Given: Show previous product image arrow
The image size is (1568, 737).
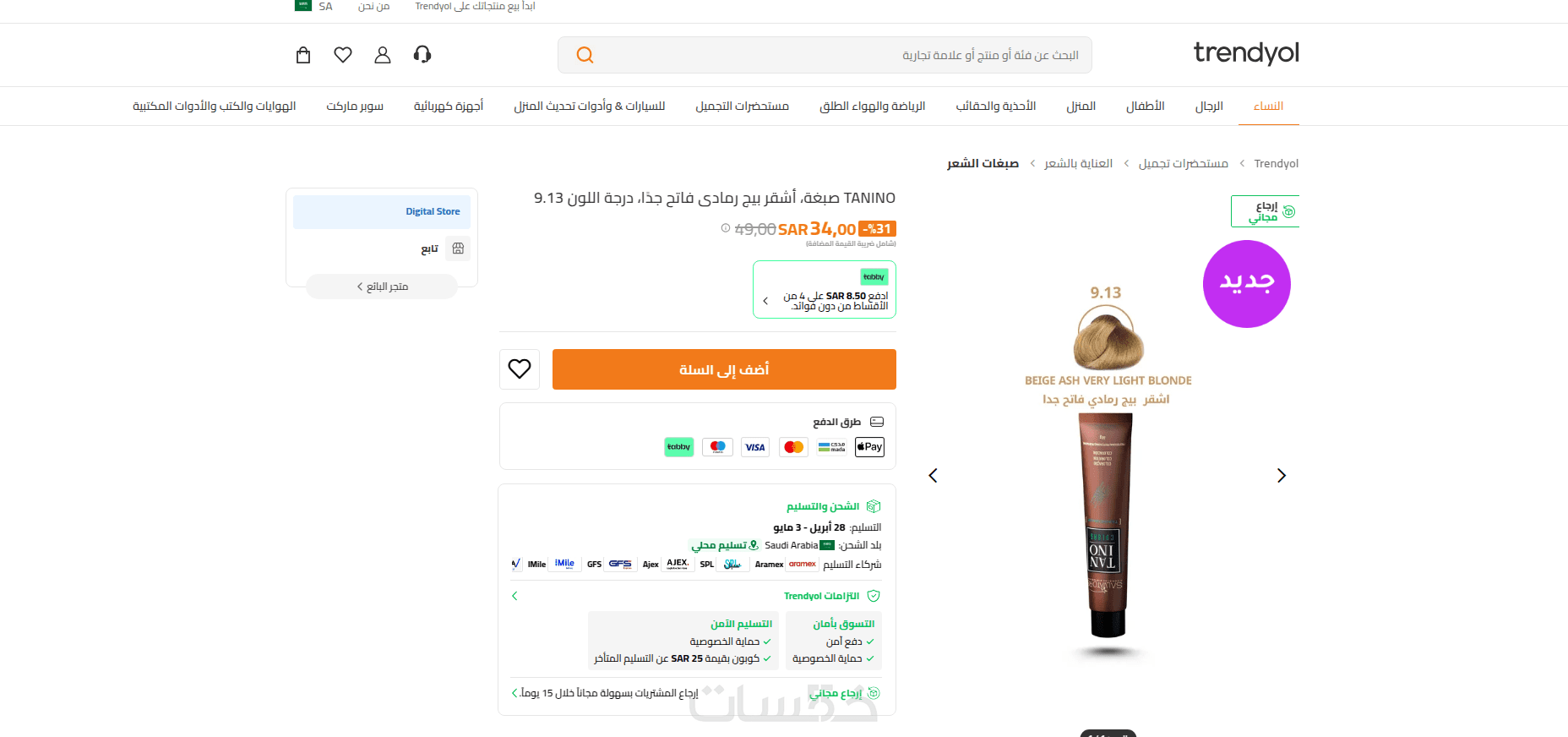Looking at the screenshot, I should point(933,476).
